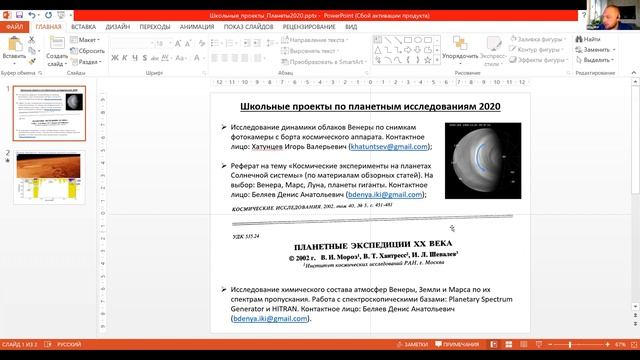Select the line shape in gallery
This screenshot has width=640, height=360.
pyautogui.click(x=388, y=40)
